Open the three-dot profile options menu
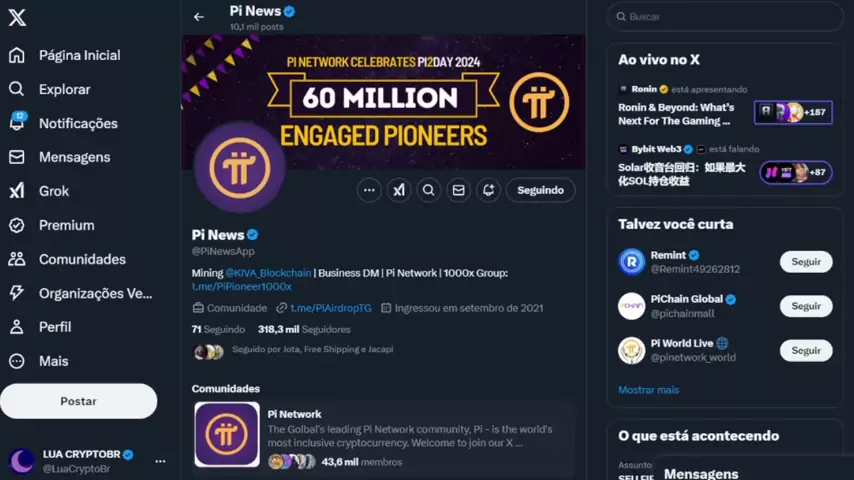854x480 pixels. pyautogui.click(x=369, y=190)
